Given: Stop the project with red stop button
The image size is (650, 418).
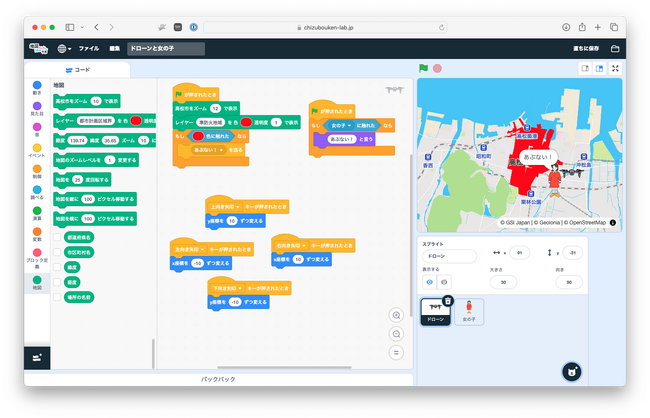Looking at the screenshot, I should click(437, 68).
